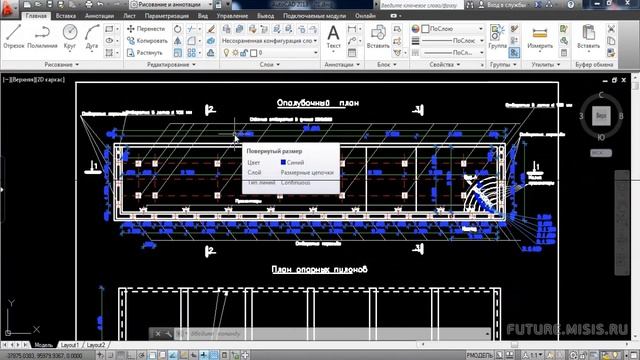The width and height of the screenshot is (640, 360).
Task: Open the ПоСлою object color dropdown
Action: click(x=452, y=29)
